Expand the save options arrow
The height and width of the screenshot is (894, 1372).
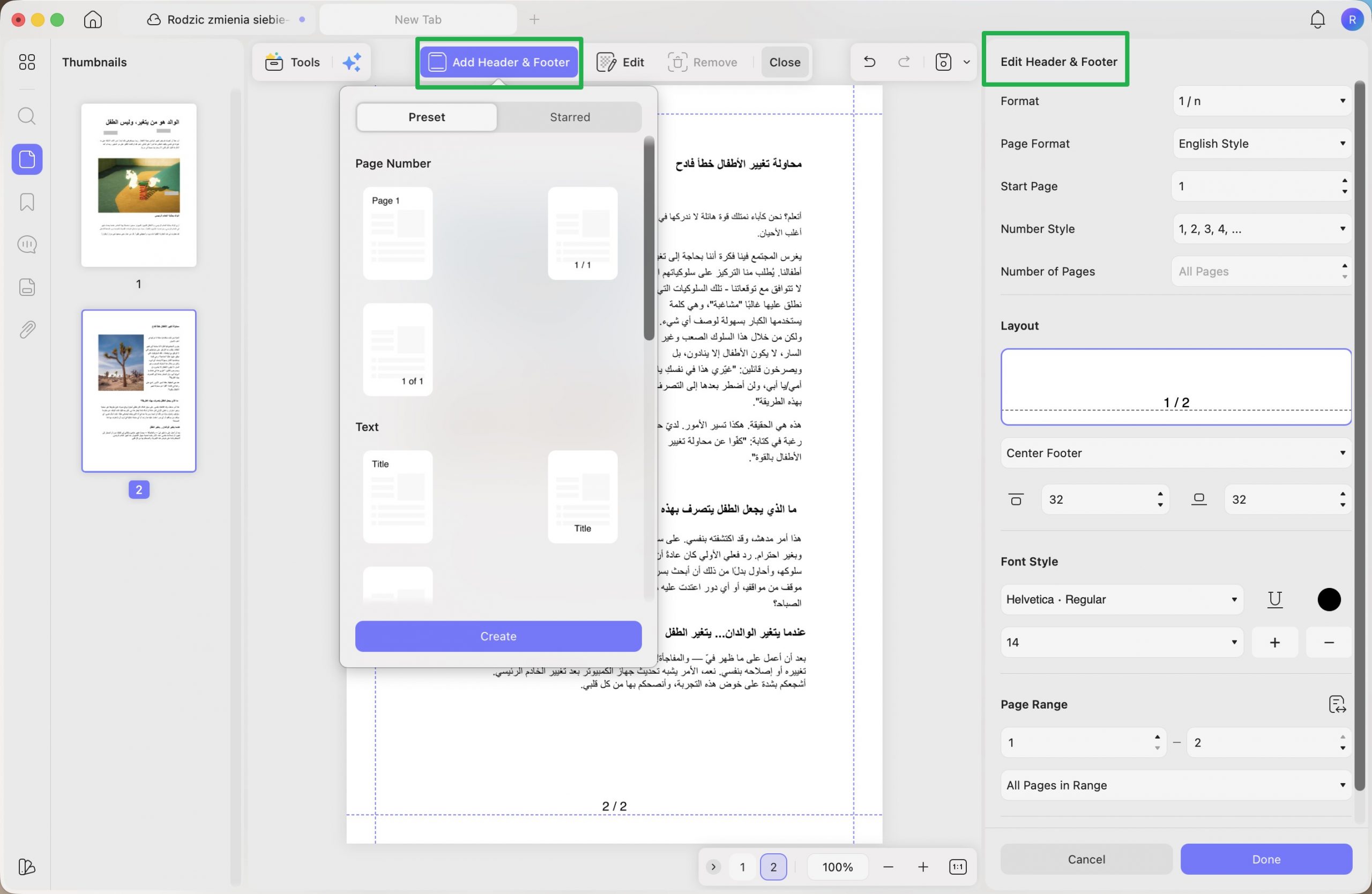click(967, 62)
